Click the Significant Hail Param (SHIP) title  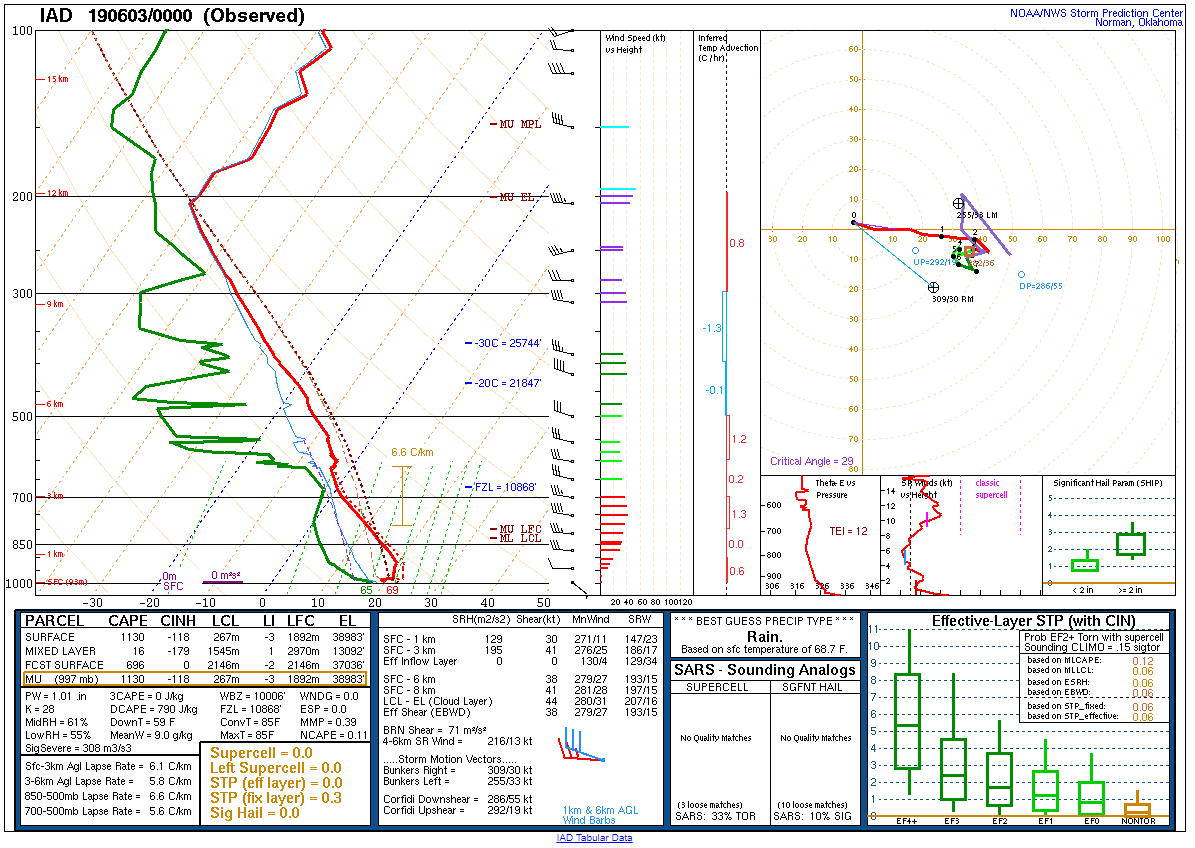(x=1106, y=483)
